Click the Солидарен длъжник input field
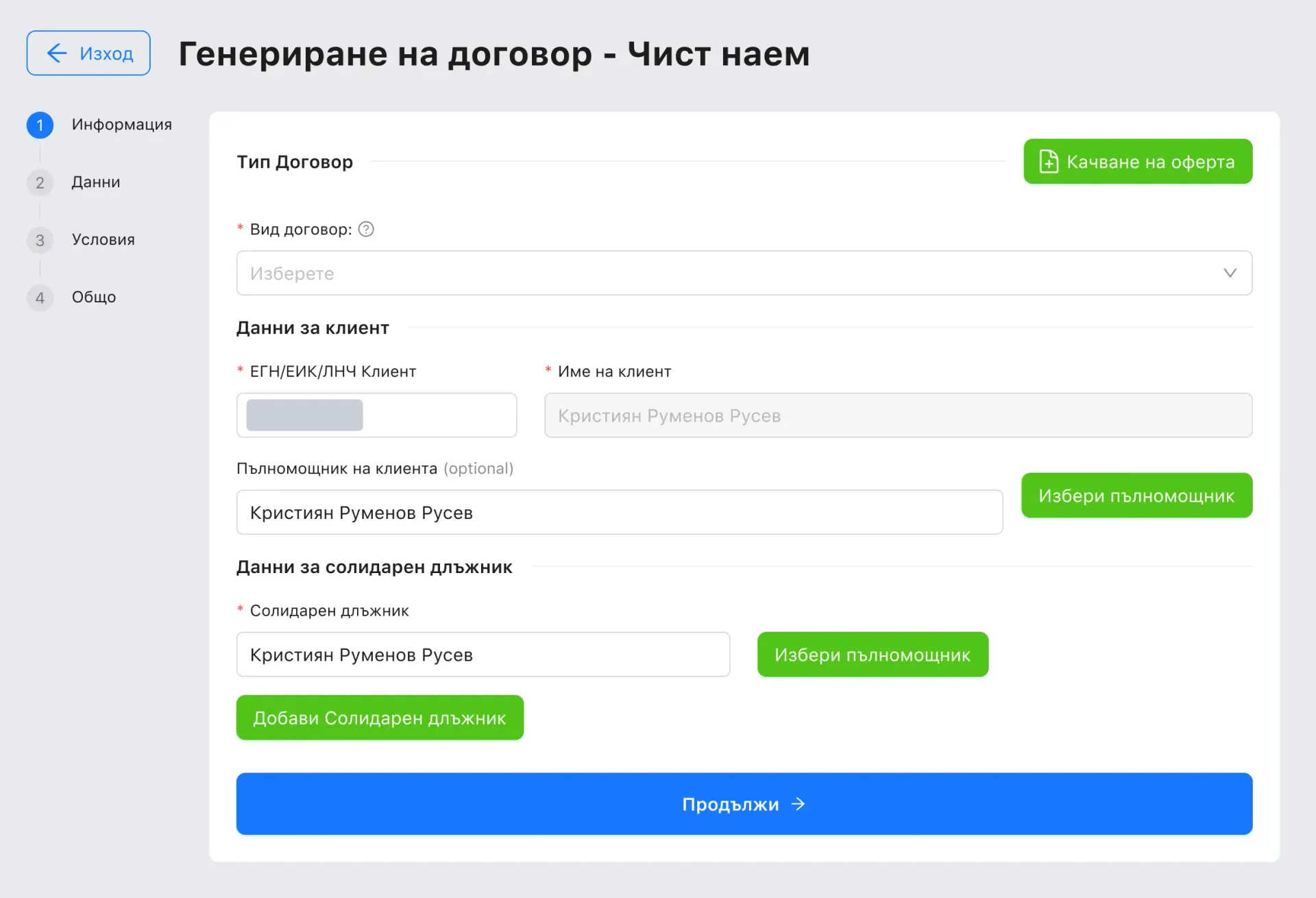The image size is (1316, 898). coord(483,655)
